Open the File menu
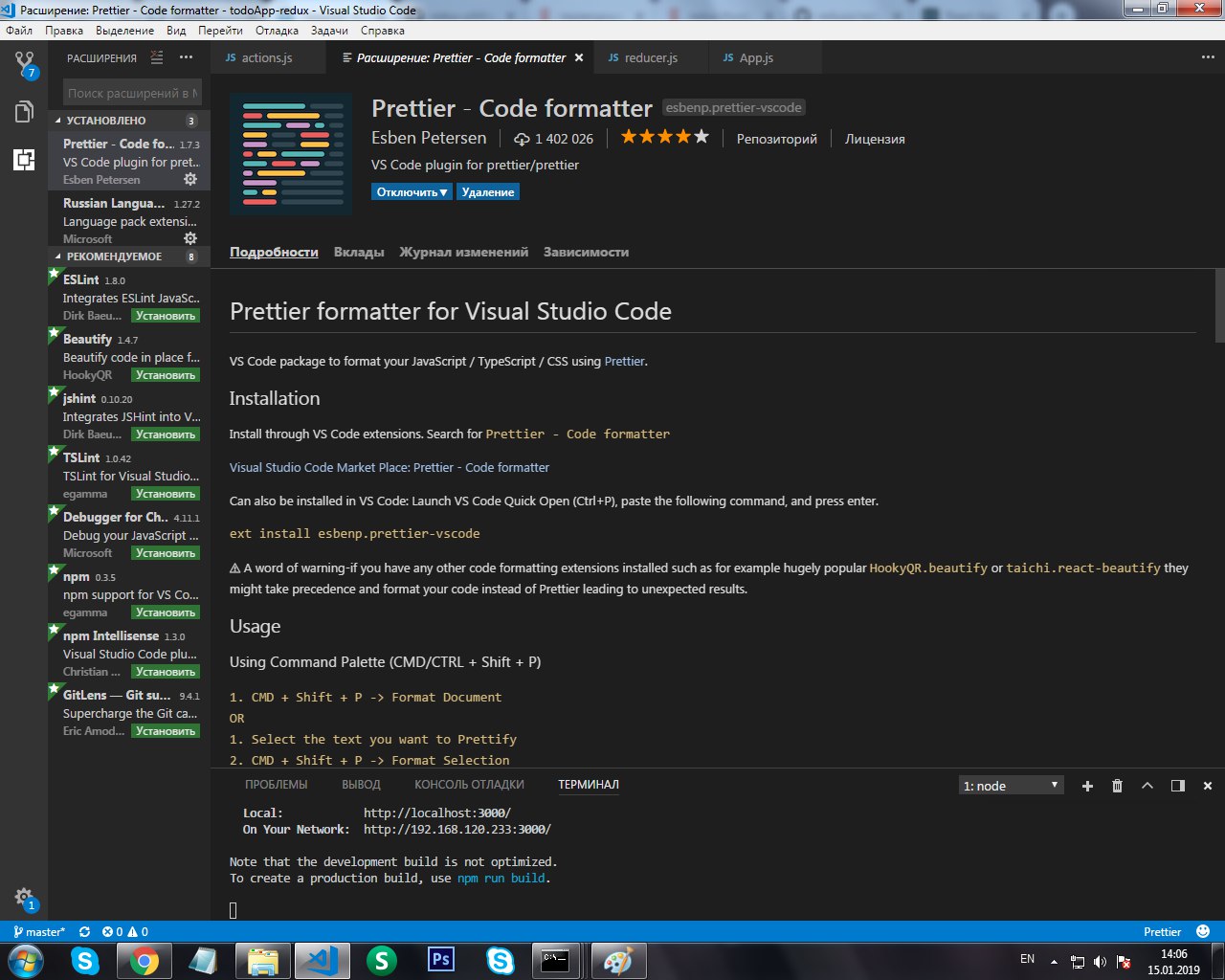 point(19,31)
